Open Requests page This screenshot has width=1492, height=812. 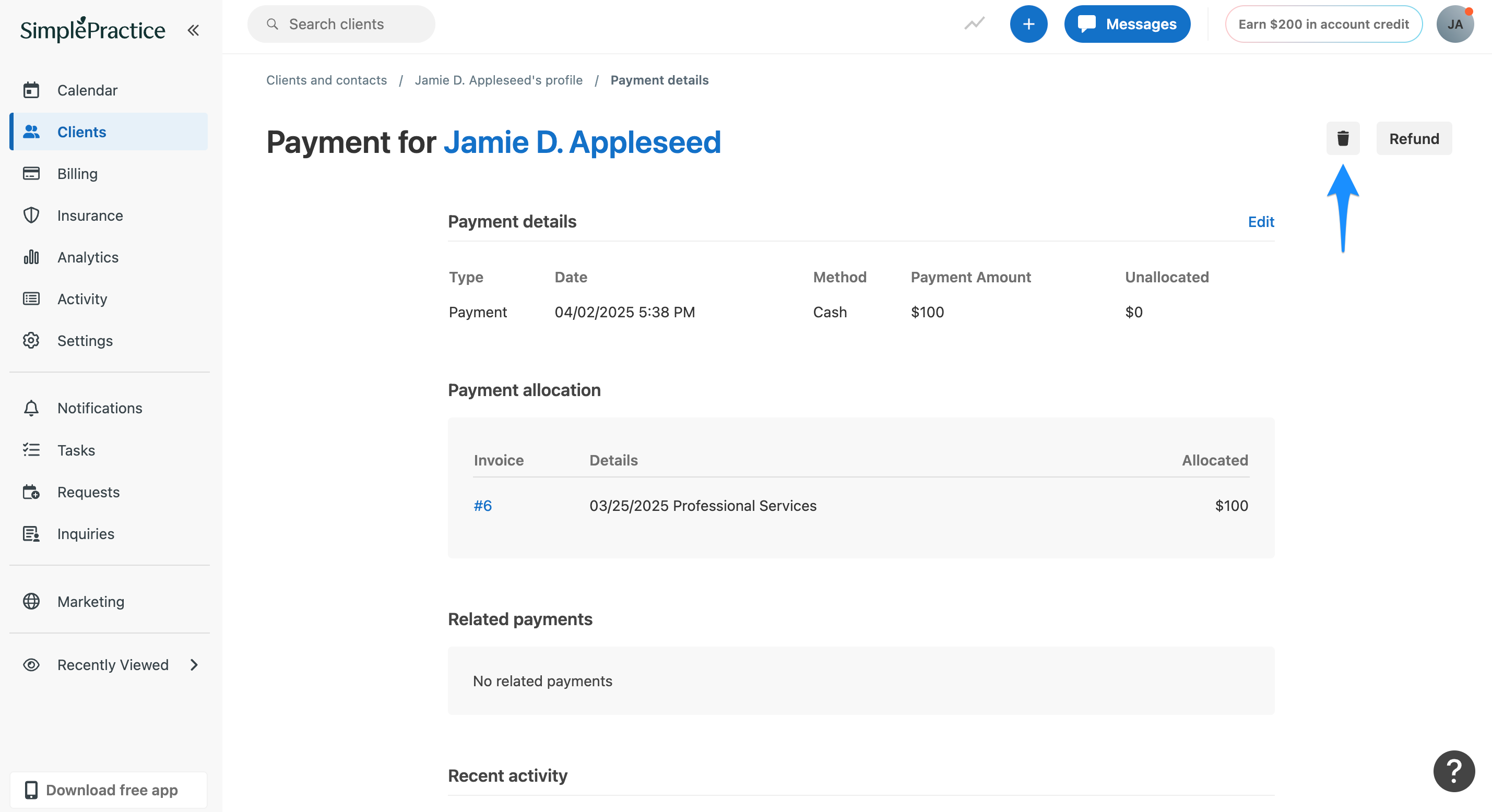click(x=108, y=492)
